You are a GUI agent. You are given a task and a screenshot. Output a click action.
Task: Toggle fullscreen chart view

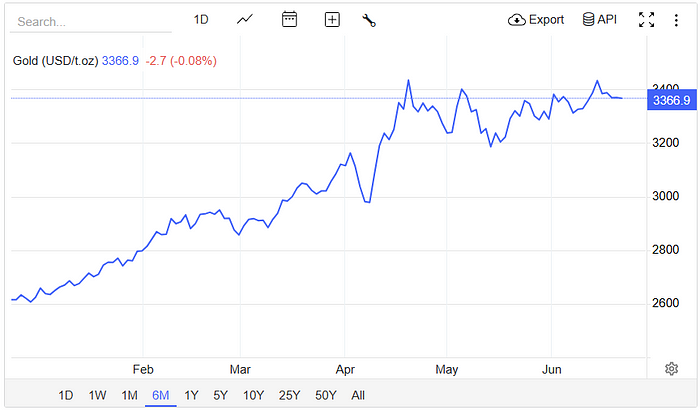[646, 20]
